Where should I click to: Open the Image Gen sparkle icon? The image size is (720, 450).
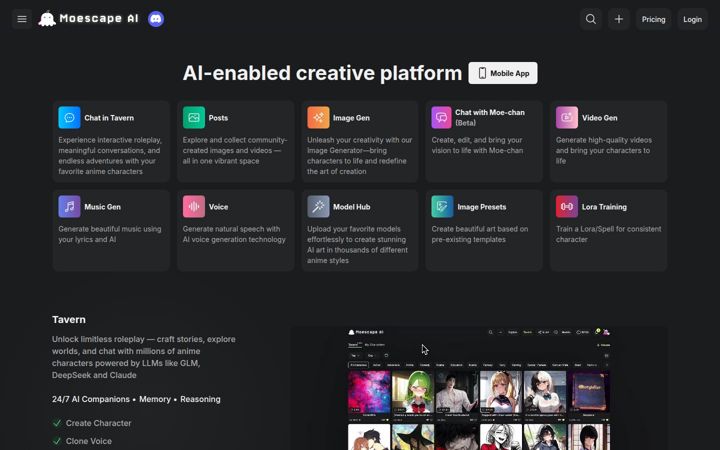(318, 118)
